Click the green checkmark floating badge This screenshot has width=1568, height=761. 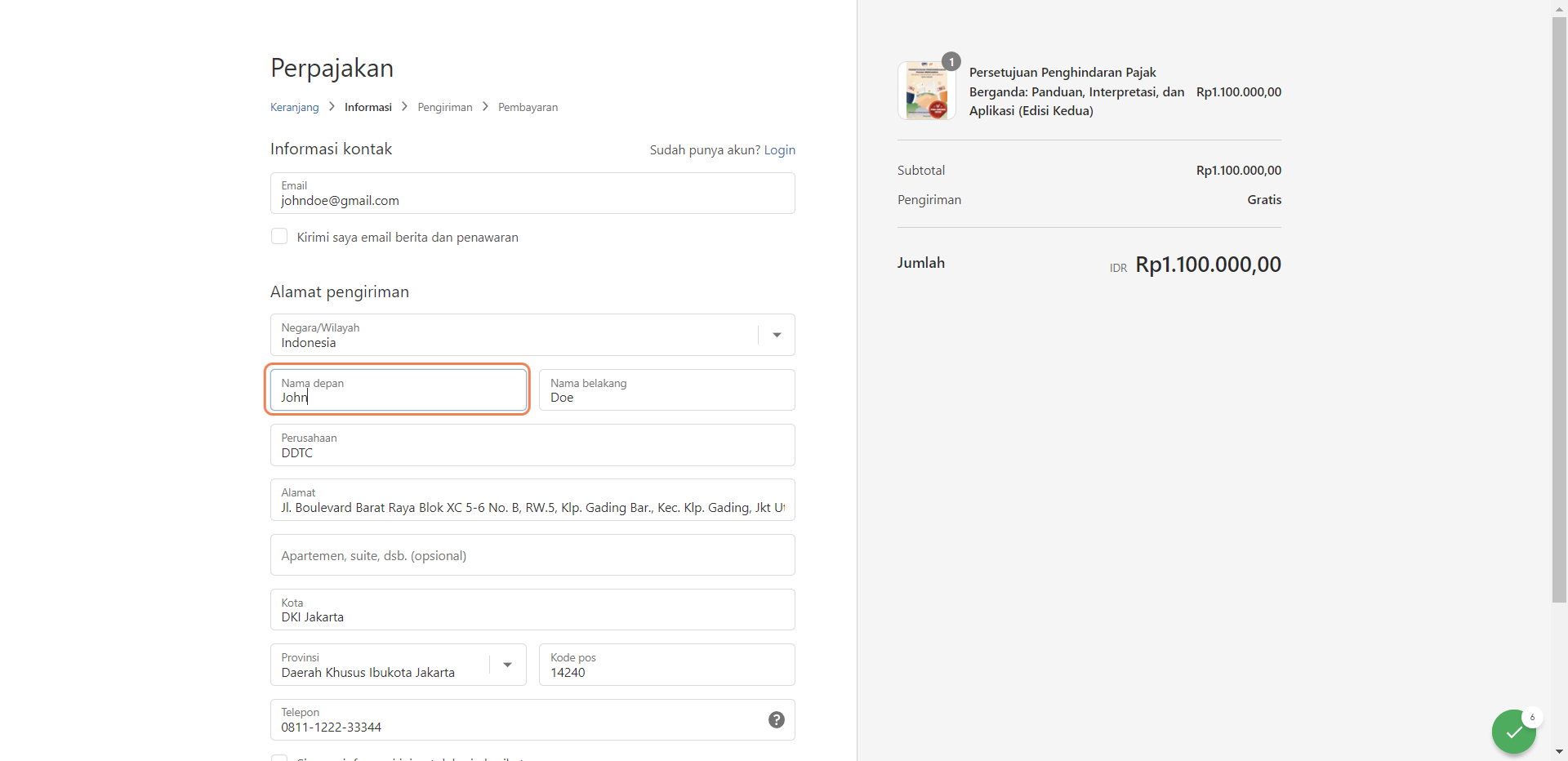pyautogui.click(x=1514, y=732)
